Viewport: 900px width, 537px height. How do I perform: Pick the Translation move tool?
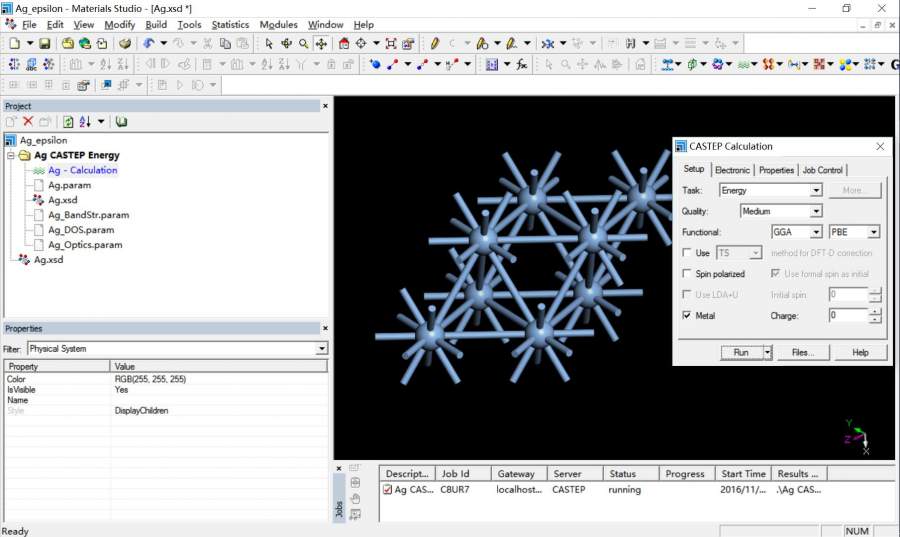pyautogui.click(x=321, y=44)
